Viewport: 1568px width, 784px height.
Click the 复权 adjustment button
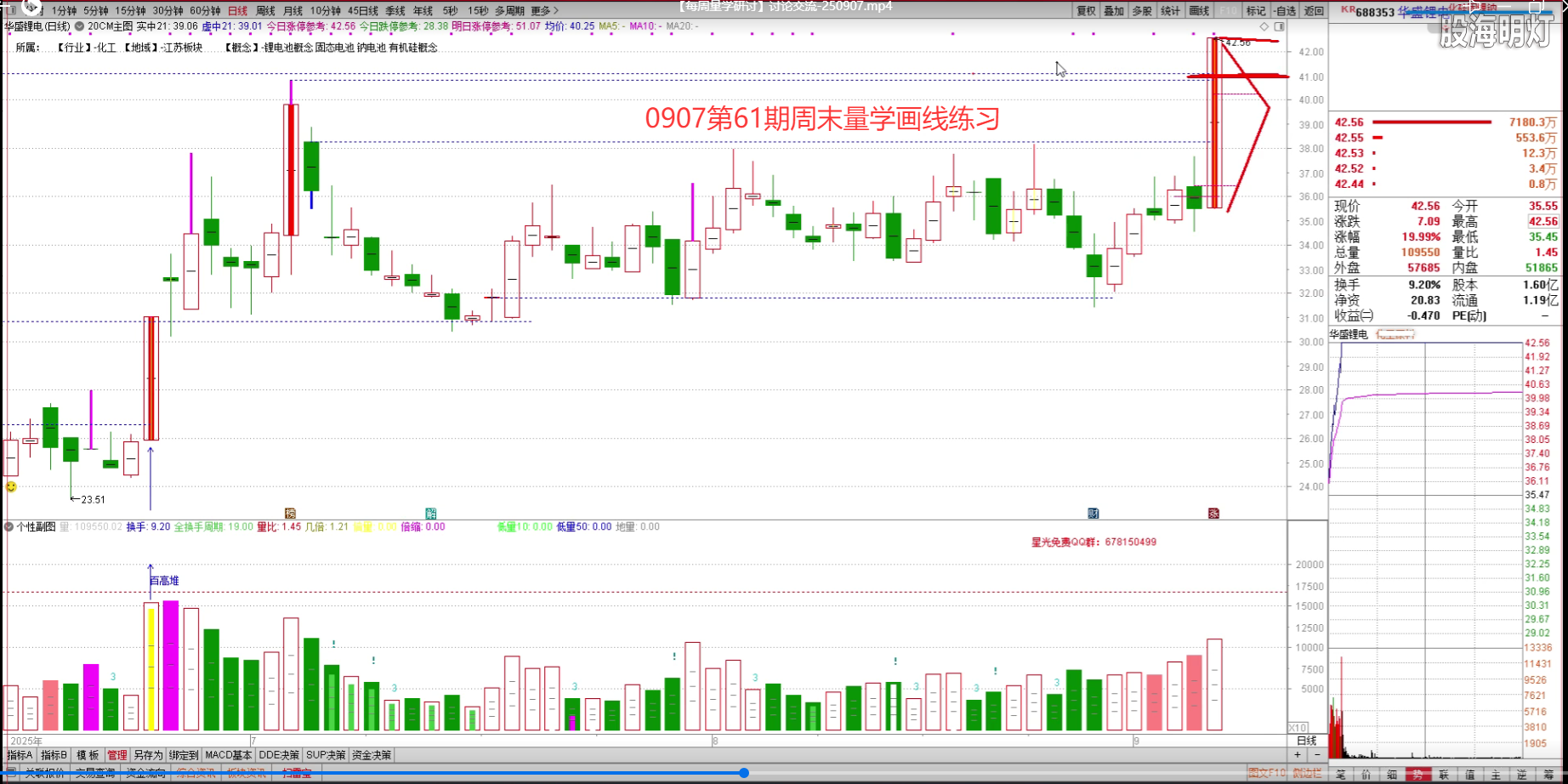coord(1086,11)
